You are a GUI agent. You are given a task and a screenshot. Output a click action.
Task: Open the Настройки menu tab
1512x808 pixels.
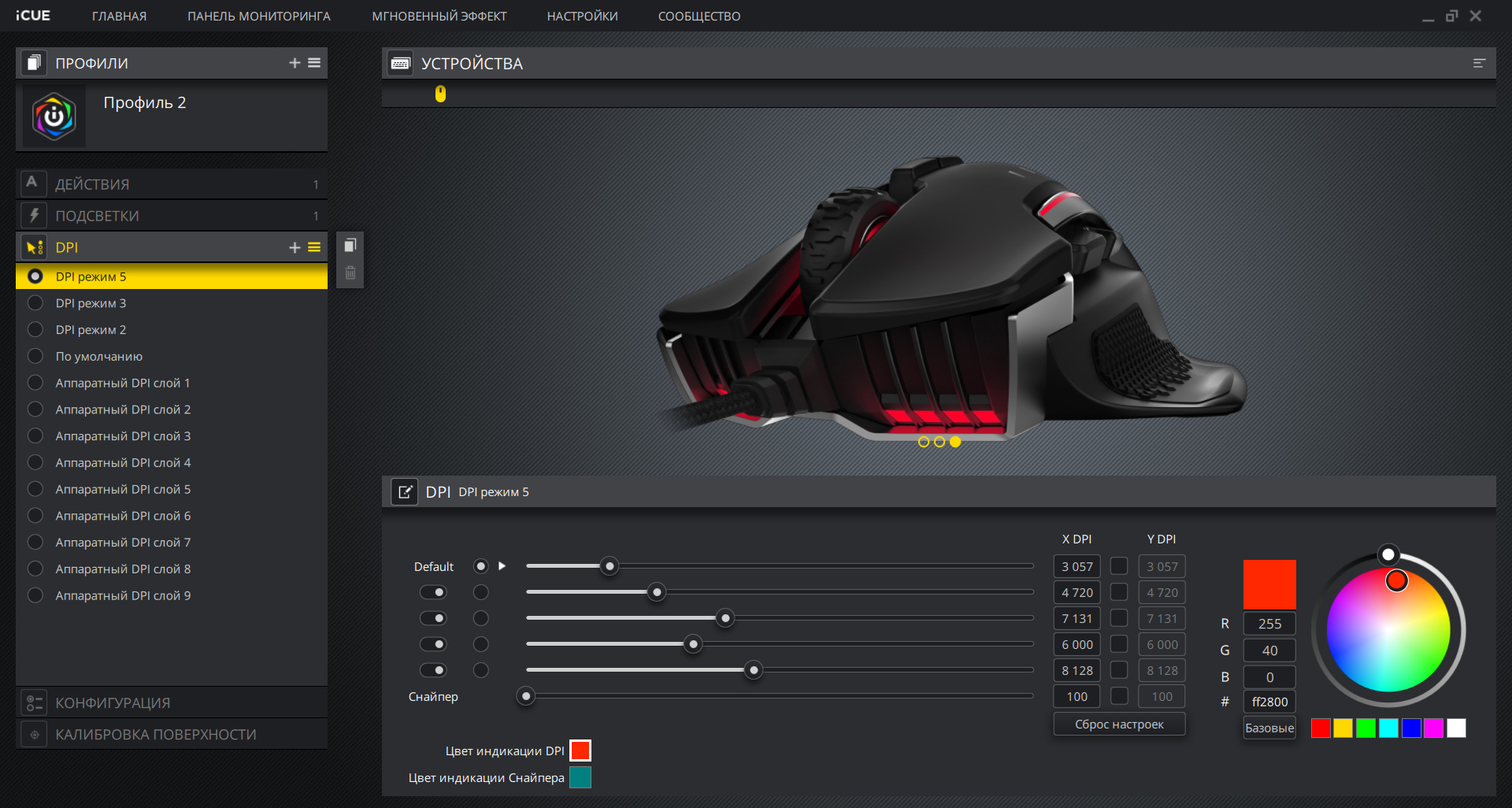coord(582,16)
